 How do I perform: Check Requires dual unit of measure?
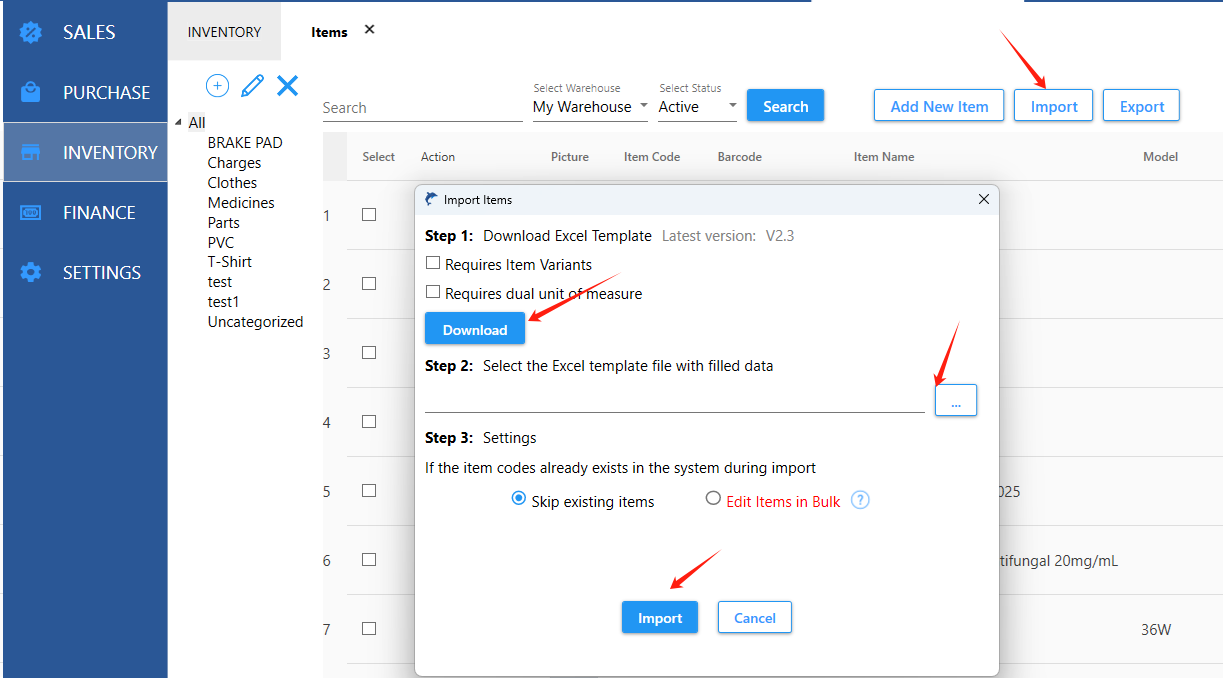[433, 292]
